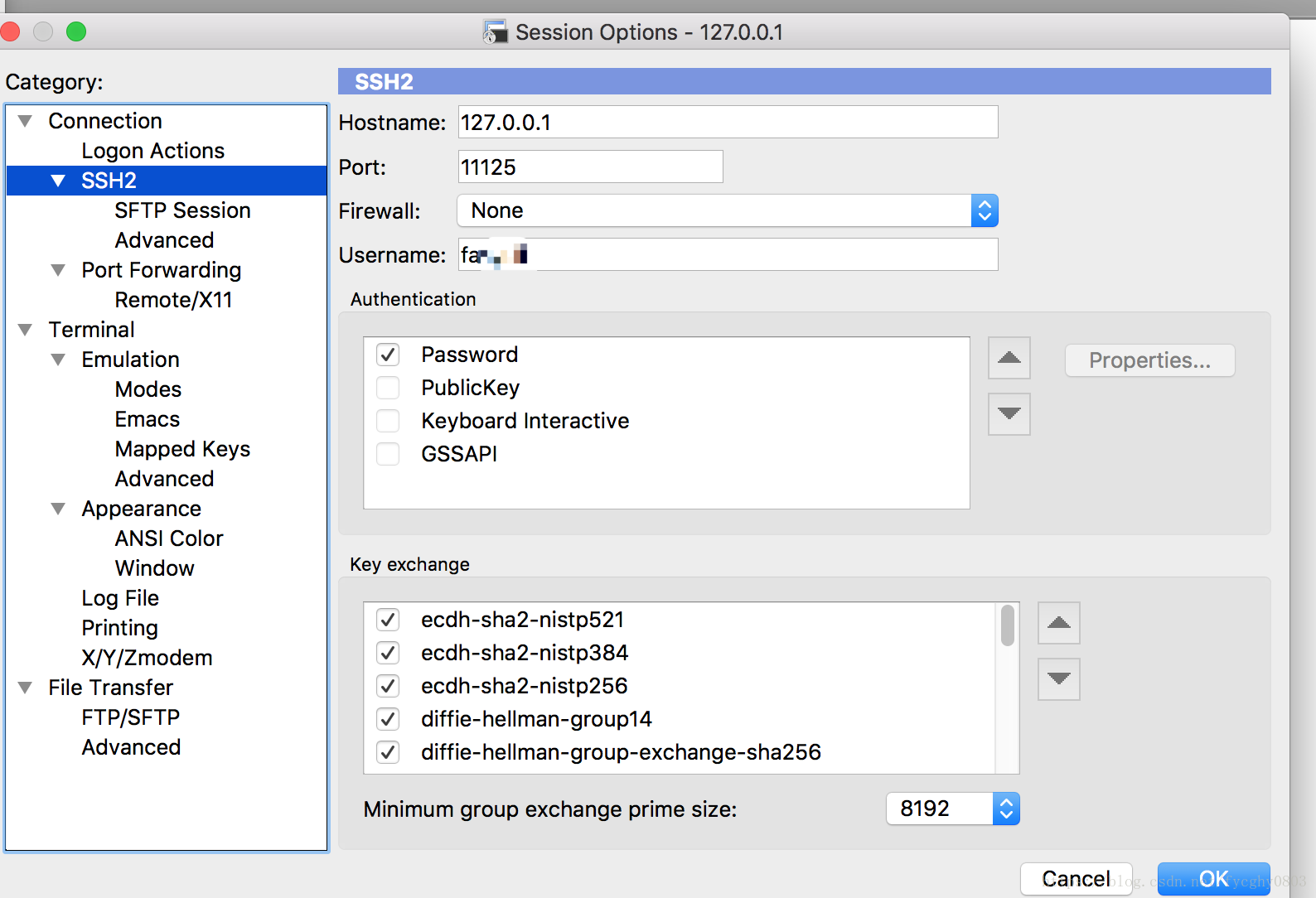Collapse the Appearance tree node
This screenshot has height=898, width=1316.
[x=58, y=509]
